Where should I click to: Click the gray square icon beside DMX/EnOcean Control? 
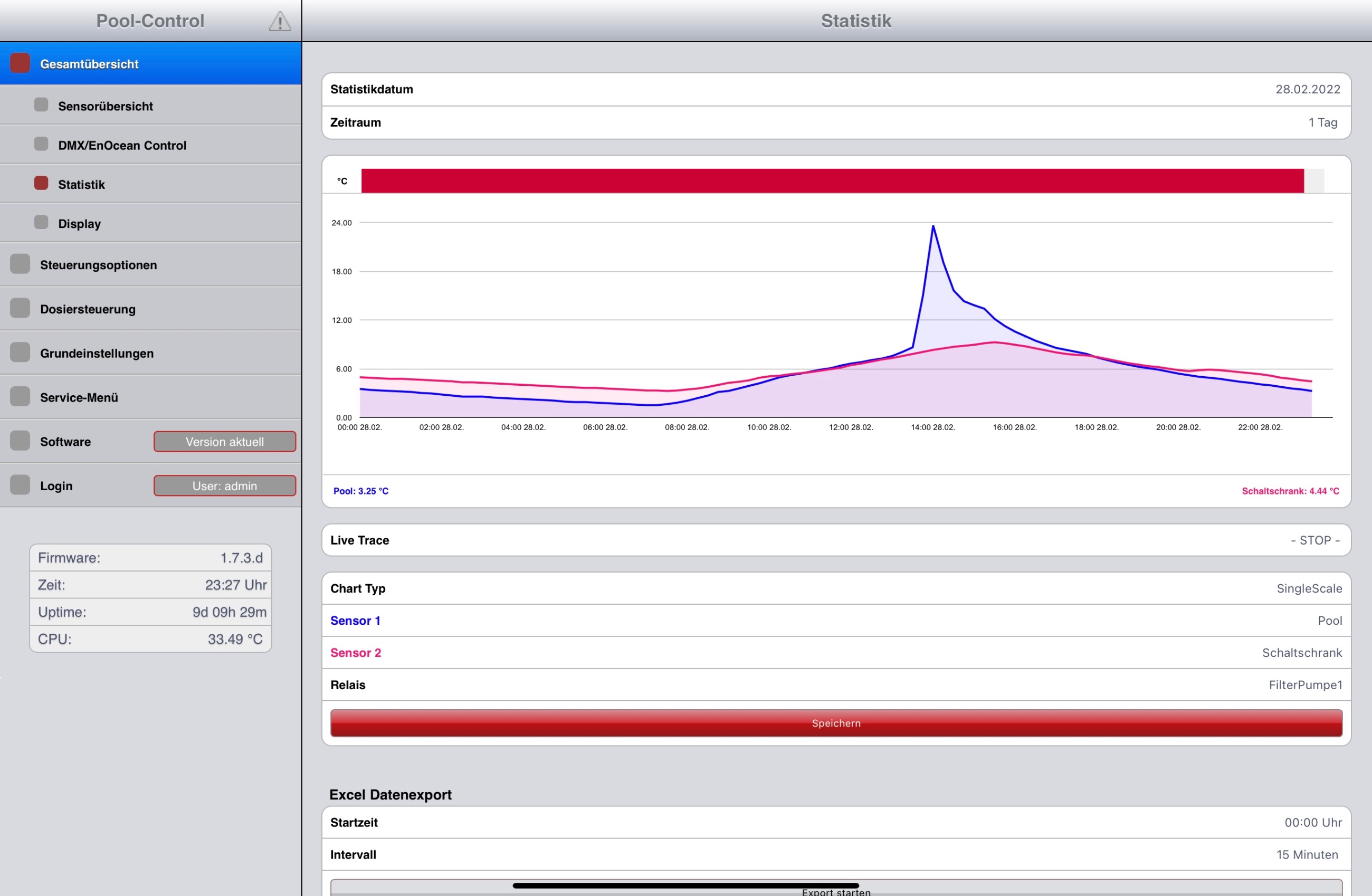click(41, 144)
